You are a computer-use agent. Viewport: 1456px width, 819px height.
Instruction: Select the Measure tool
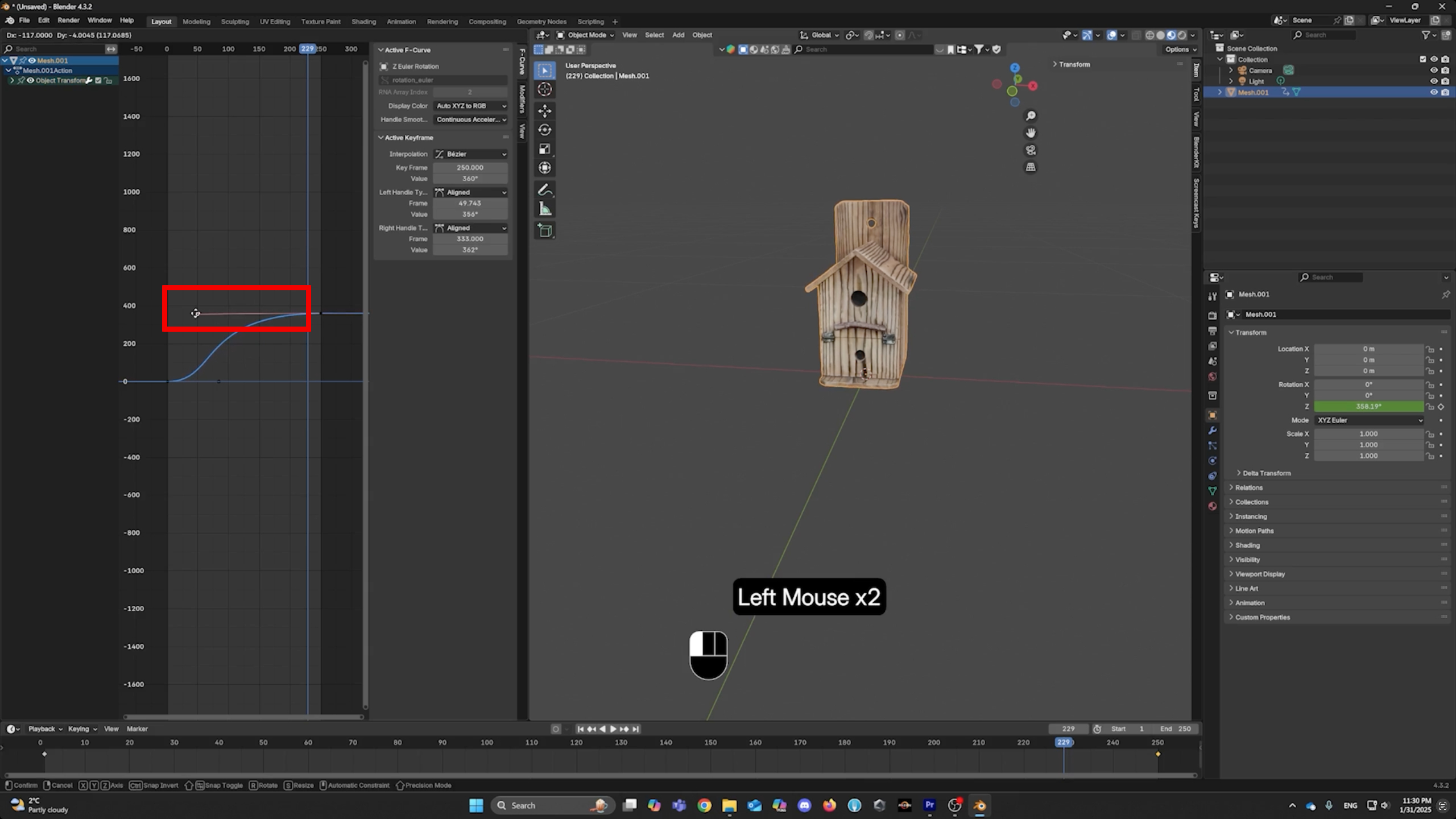[x=545, y=208]
